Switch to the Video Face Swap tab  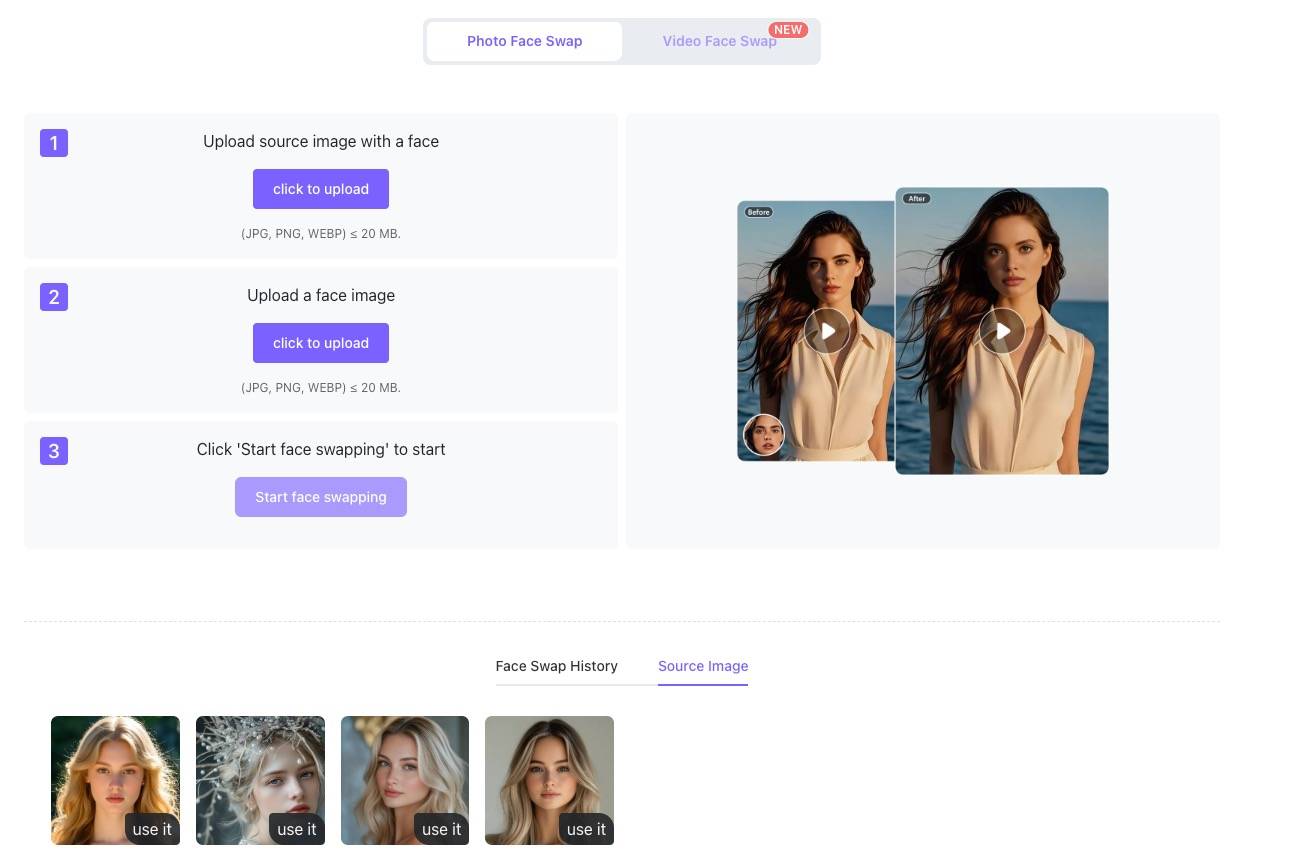tap(719, 41)
